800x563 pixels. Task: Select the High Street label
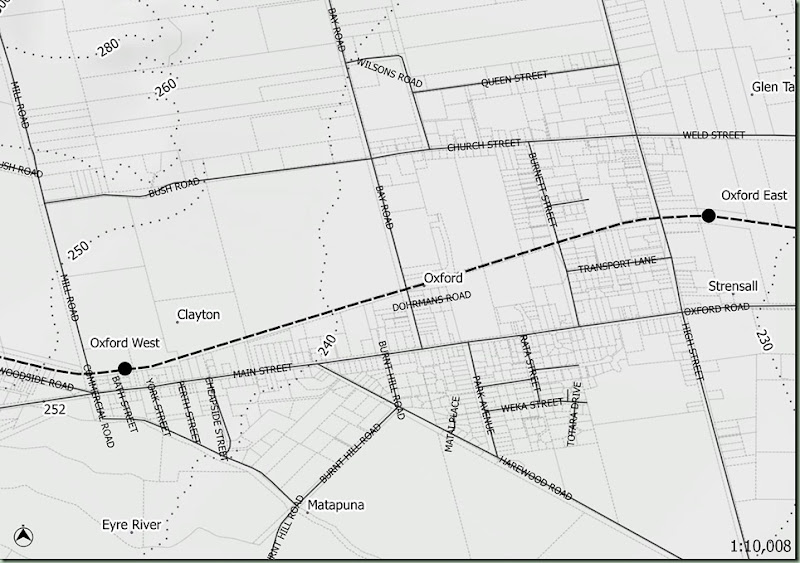point(693,352)
